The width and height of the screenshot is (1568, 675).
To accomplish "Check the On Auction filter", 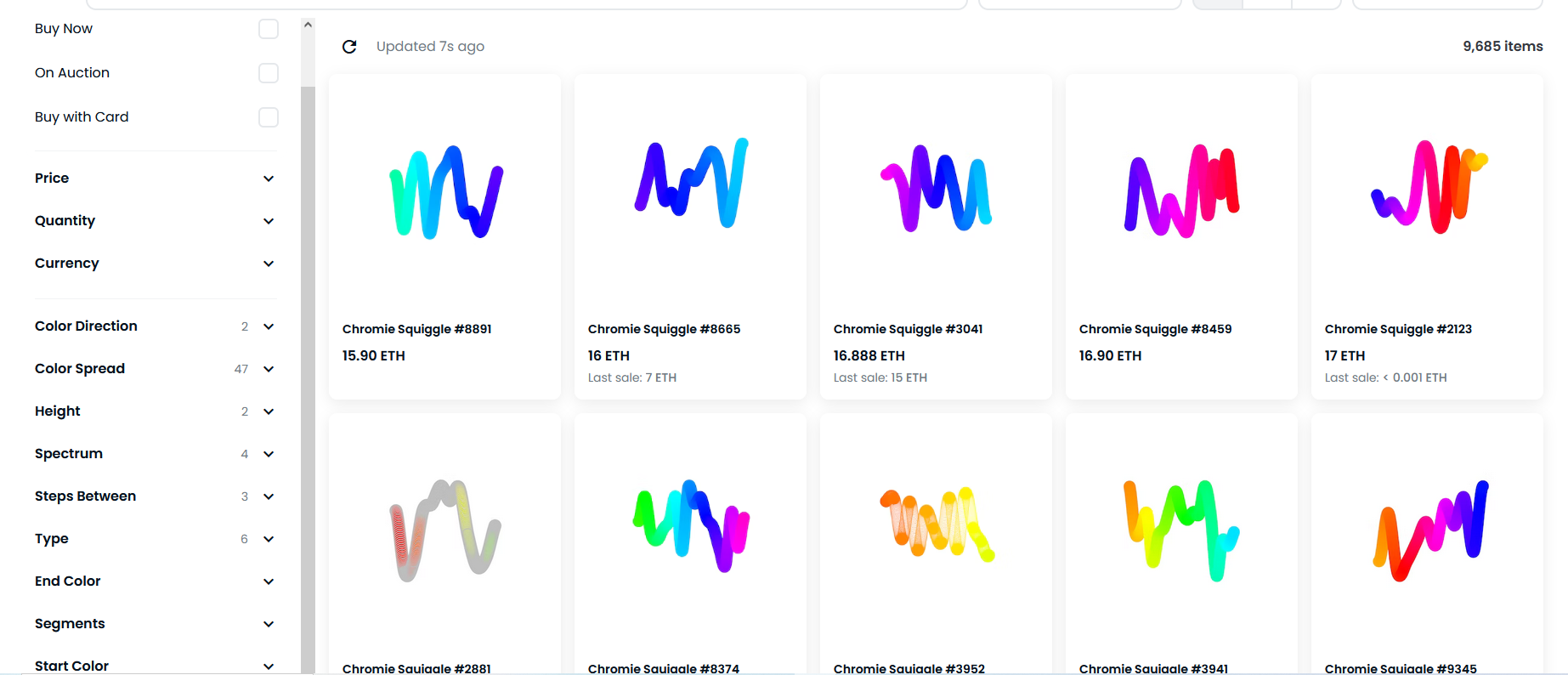I will (269, 73).
